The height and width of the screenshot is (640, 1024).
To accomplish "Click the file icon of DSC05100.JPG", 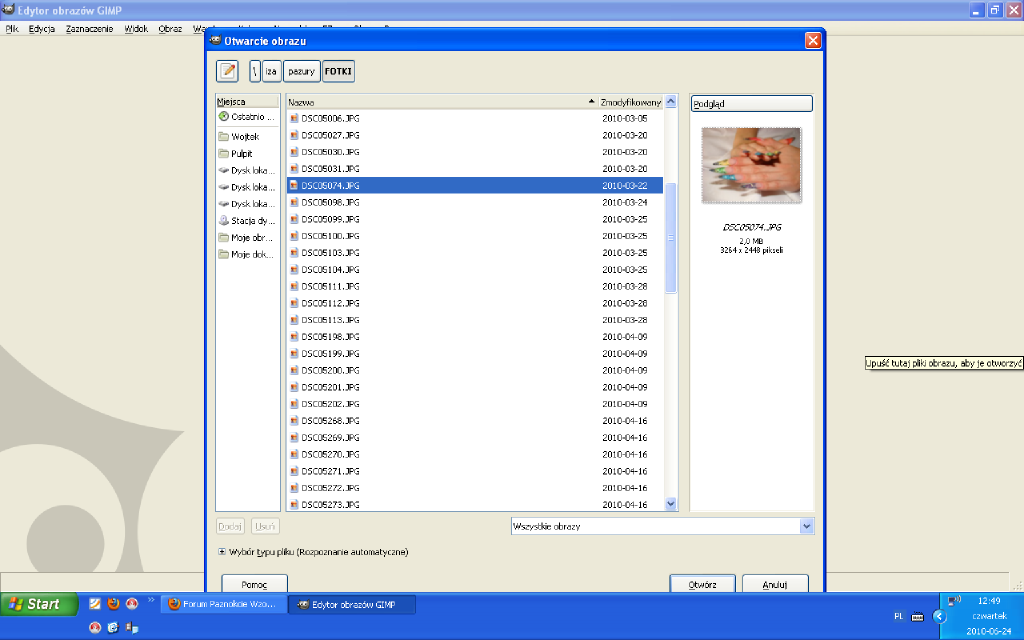I will [x=294, y=236].
